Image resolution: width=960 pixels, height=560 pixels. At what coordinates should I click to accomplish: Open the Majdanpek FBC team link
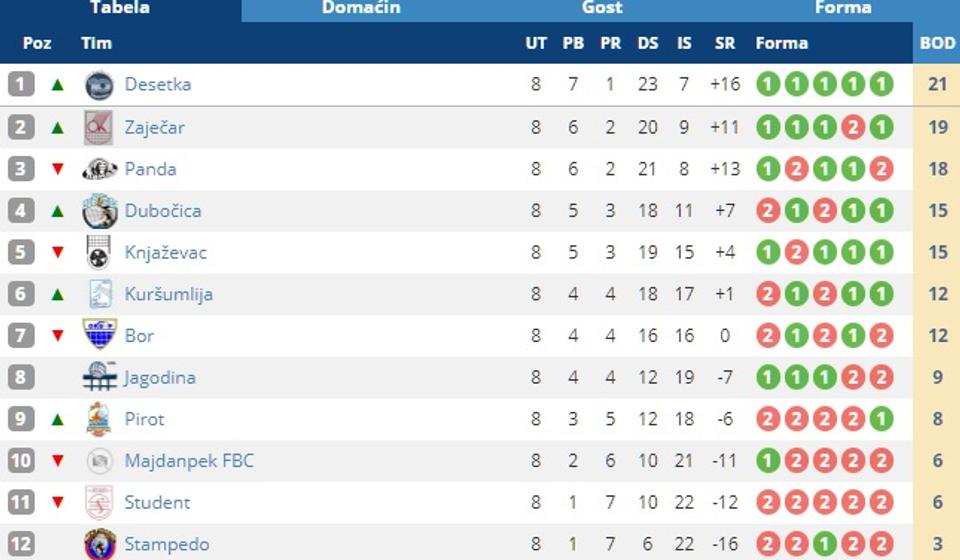(x=189, y=461)
